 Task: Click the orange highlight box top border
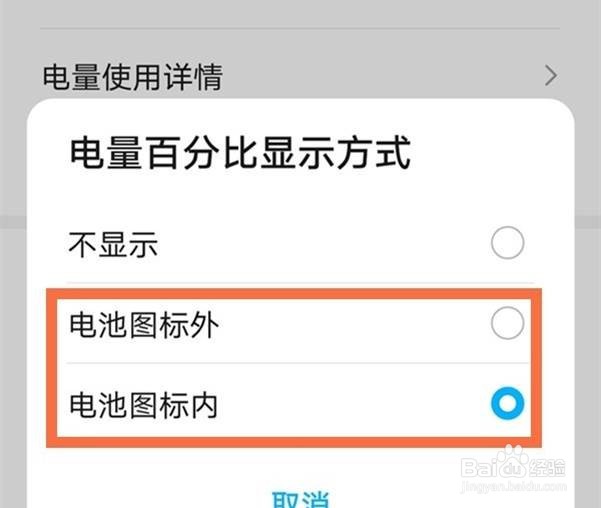[x=294, y=294]
